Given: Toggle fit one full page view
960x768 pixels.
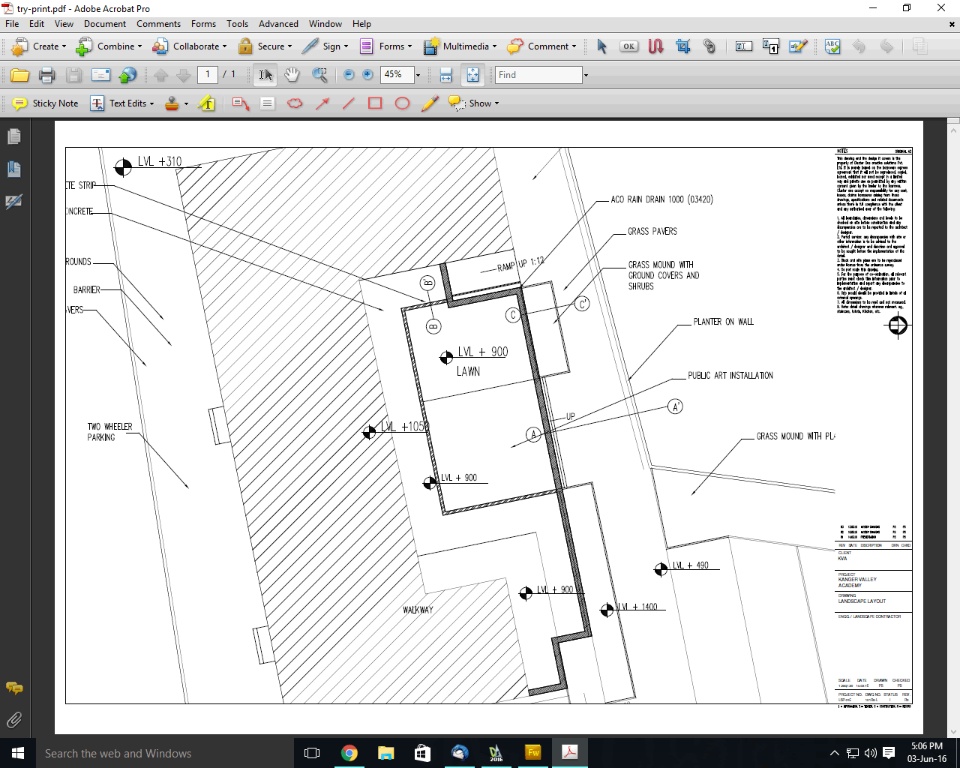Looking at the screenshot, I should coord(473,75).
